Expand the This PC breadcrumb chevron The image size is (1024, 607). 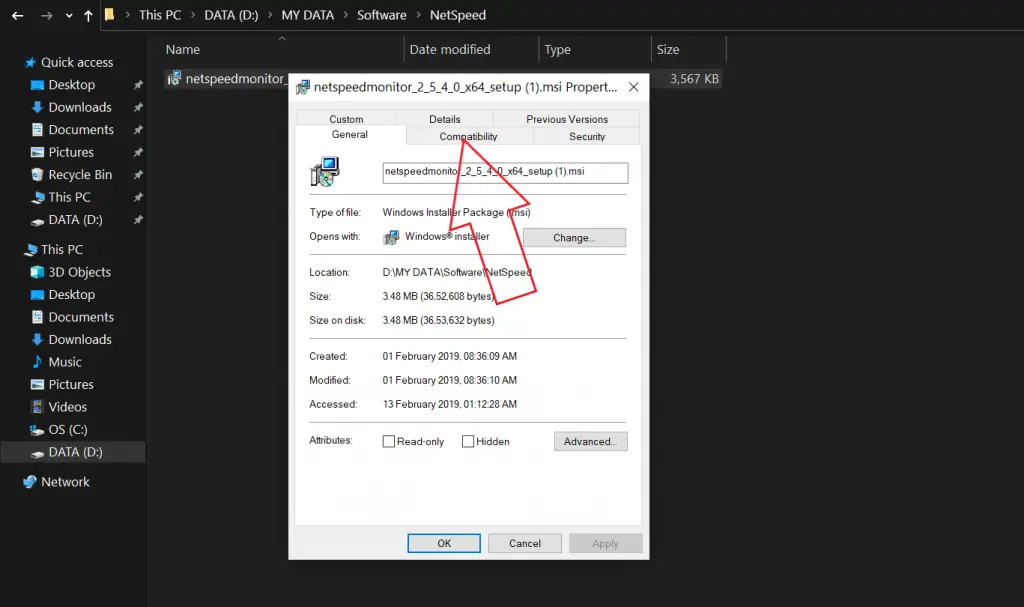click(193, 15)
